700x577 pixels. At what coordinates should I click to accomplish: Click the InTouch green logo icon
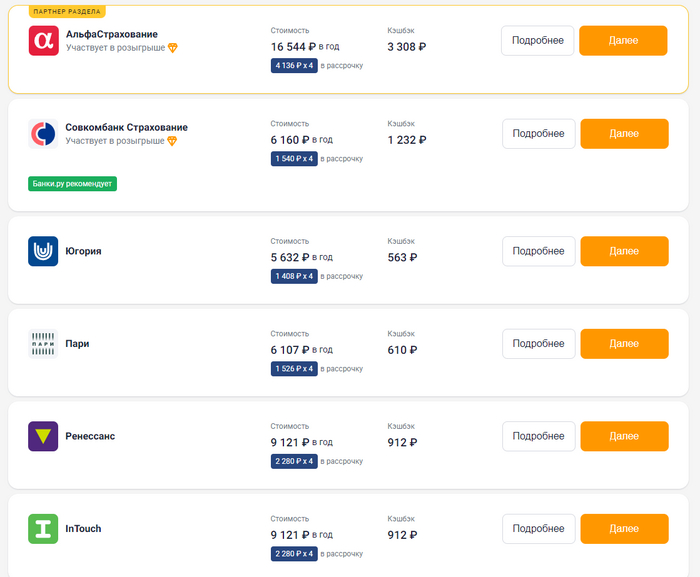(43, 528)
